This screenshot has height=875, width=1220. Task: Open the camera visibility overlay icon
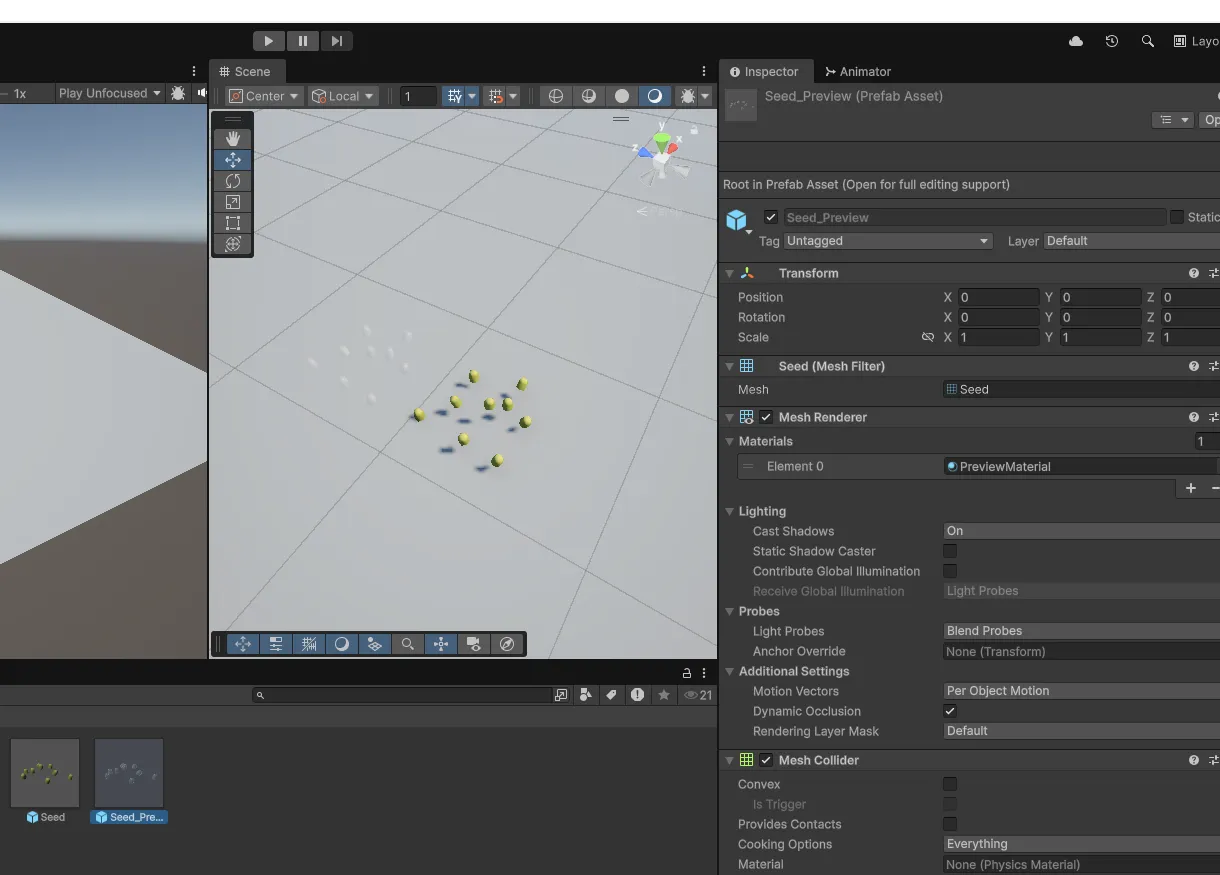pyautogui.click(x=474, y=644)
